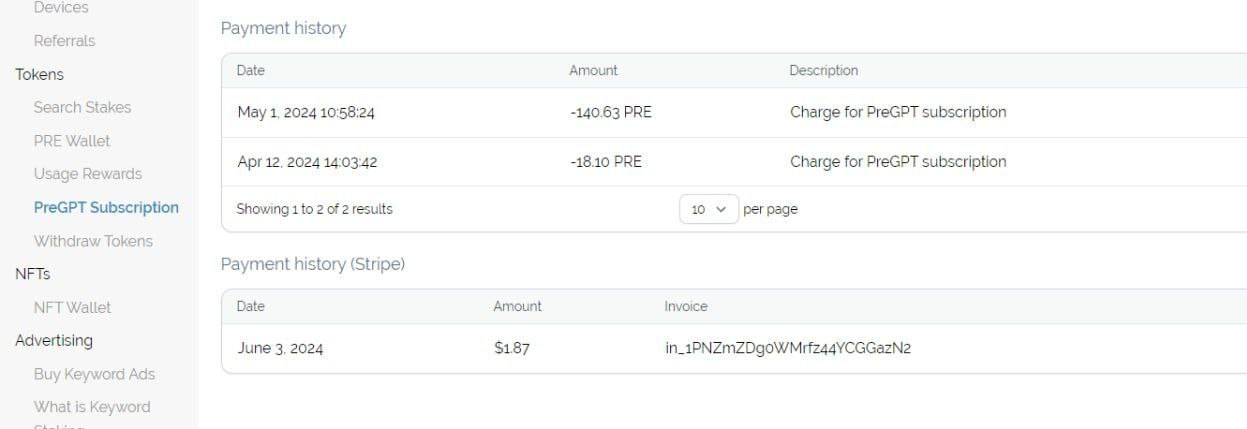
Task: Click the Invoice column header in Stripe table
Action: tap(685, 307)
